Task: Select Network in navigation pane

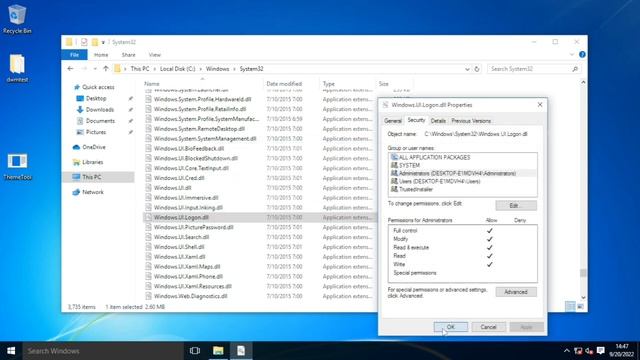Action: 93,192
